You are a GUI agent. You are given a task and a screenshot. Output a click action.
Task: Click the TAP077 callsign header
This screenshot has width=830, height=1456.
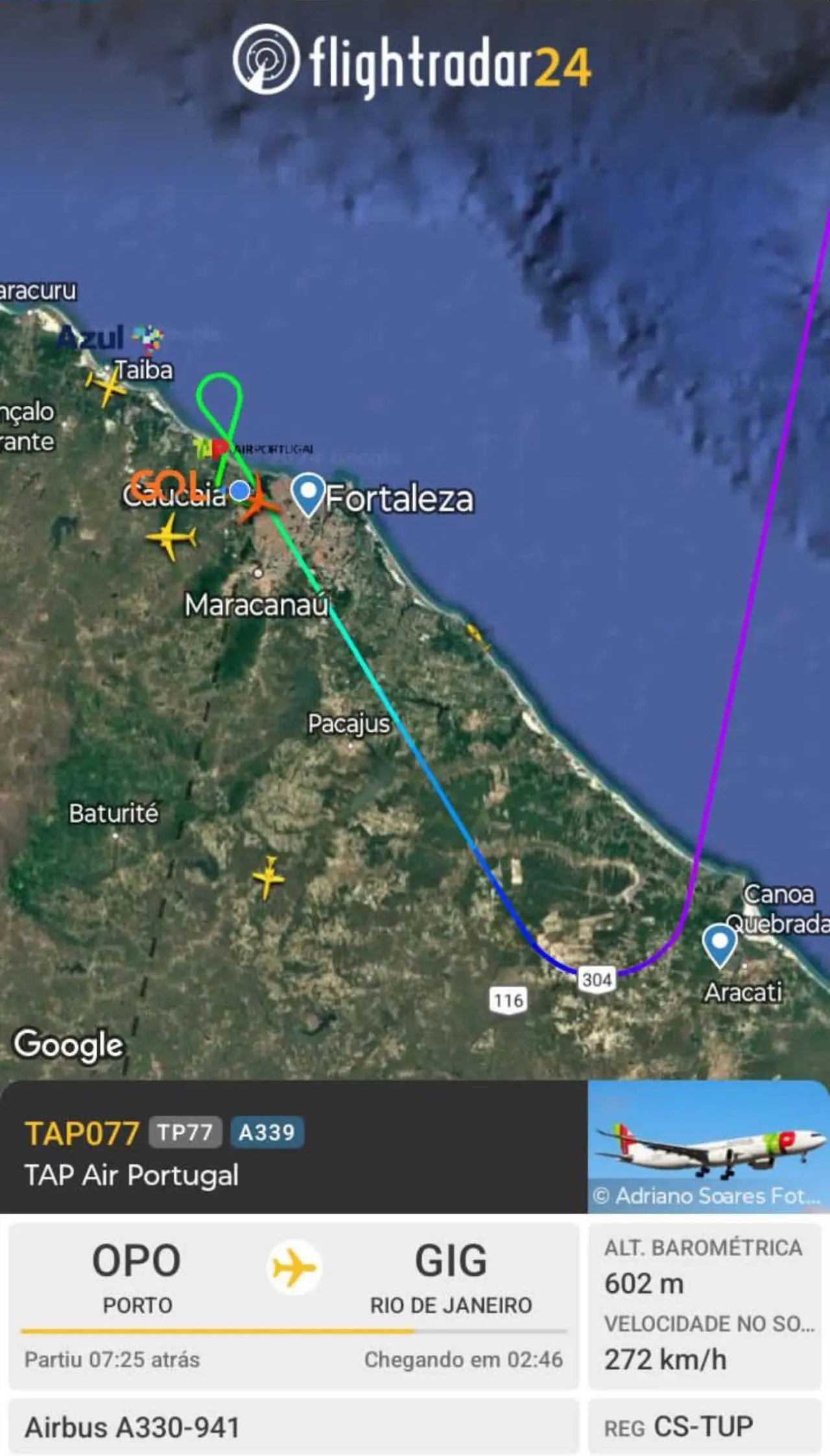[82, 1133]
